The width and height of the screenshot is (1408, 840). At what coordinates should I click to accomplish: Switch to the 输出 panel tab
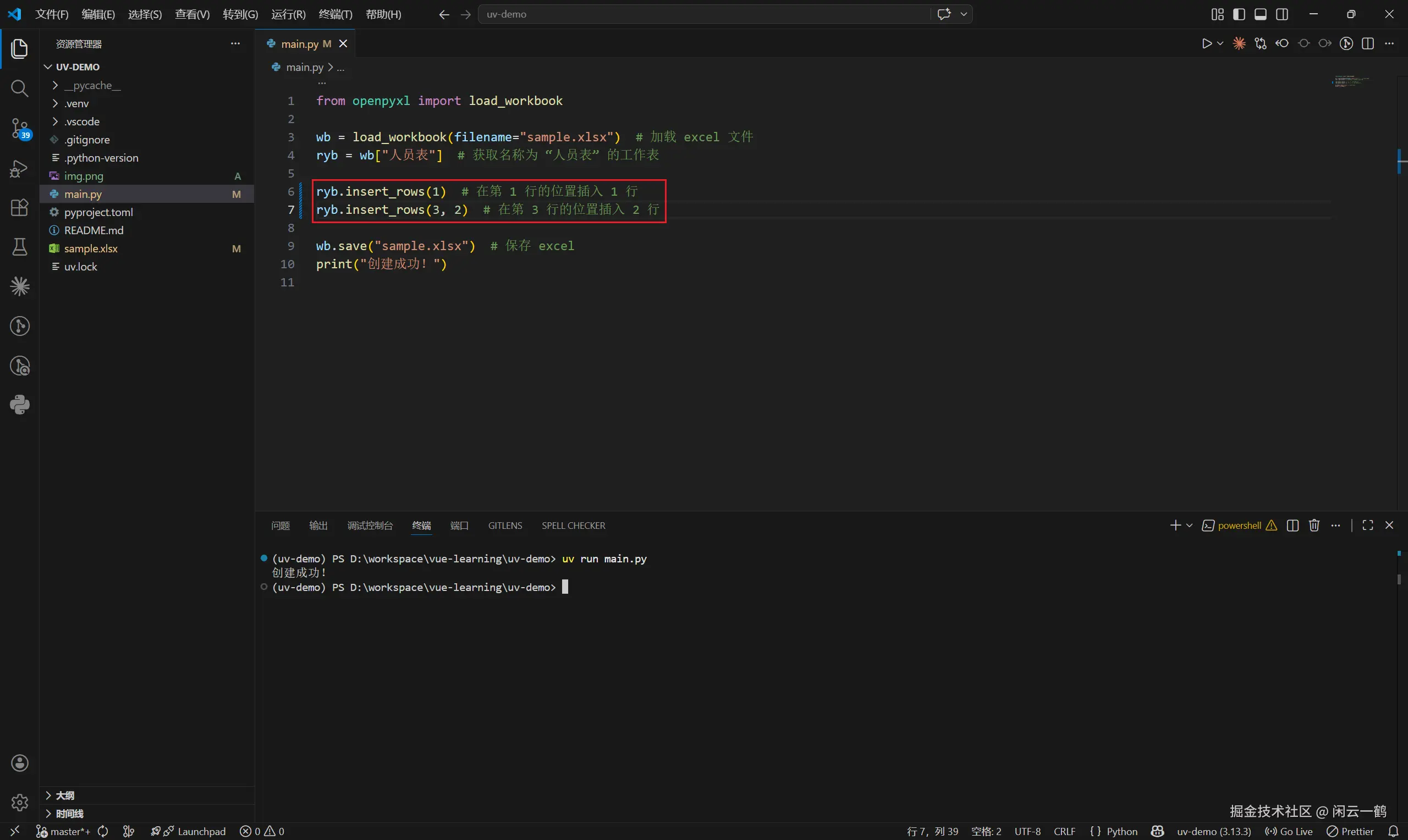318,526
